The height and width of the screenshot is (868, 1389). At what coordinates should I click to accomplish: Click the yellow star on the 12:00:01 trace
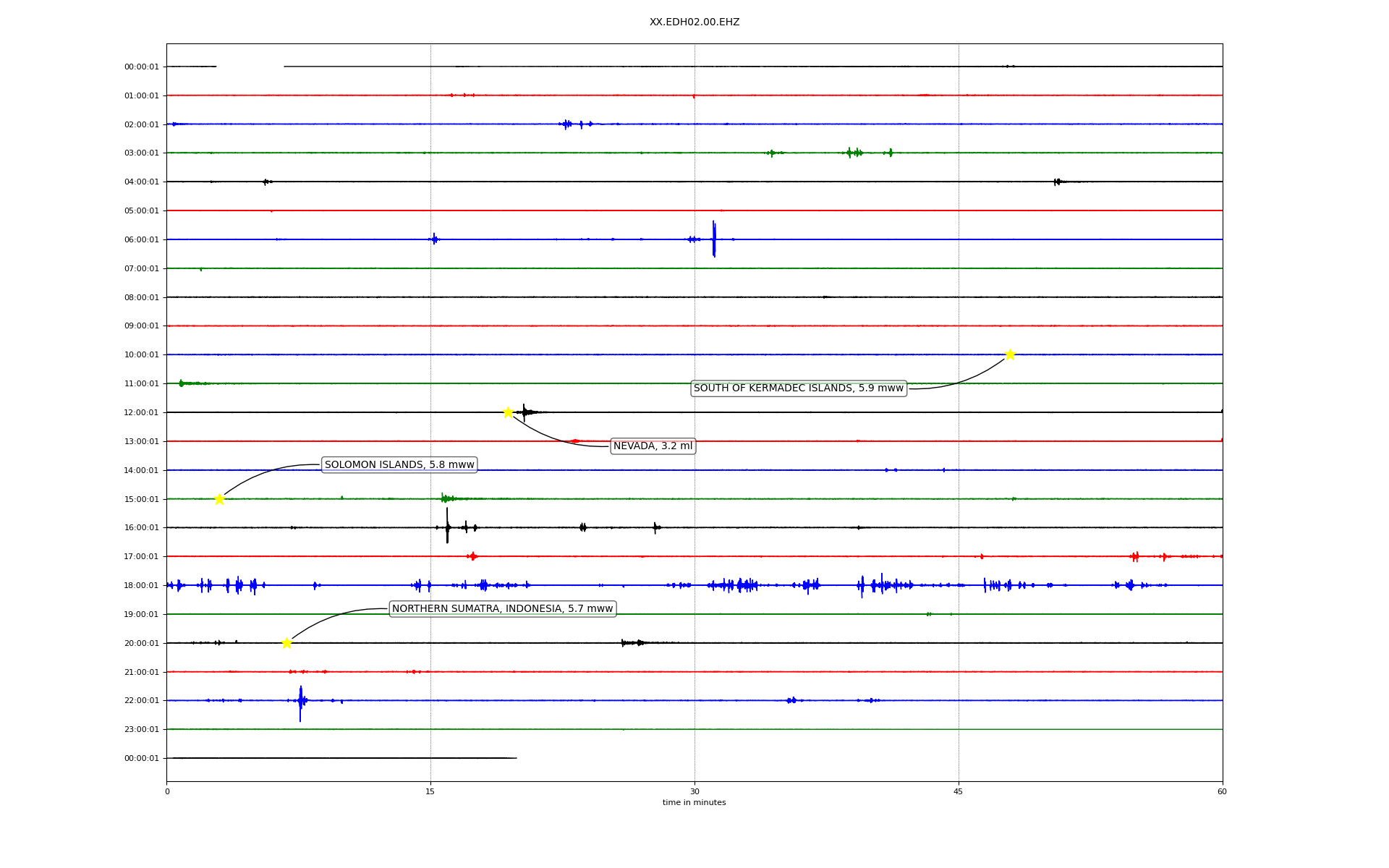point(508,412)
